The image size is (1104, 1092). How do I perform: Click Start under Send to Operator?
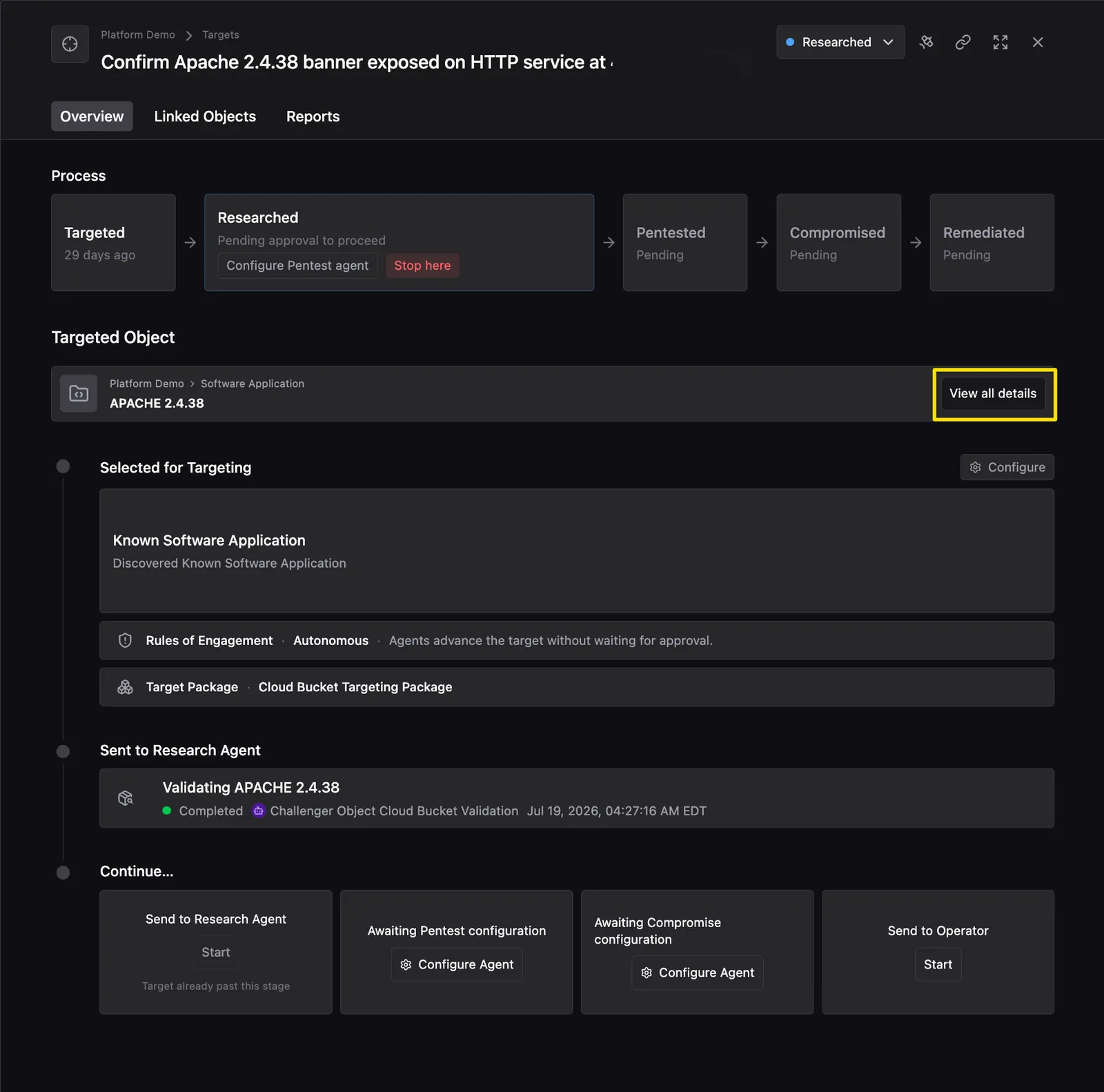[x=938, y=964]
